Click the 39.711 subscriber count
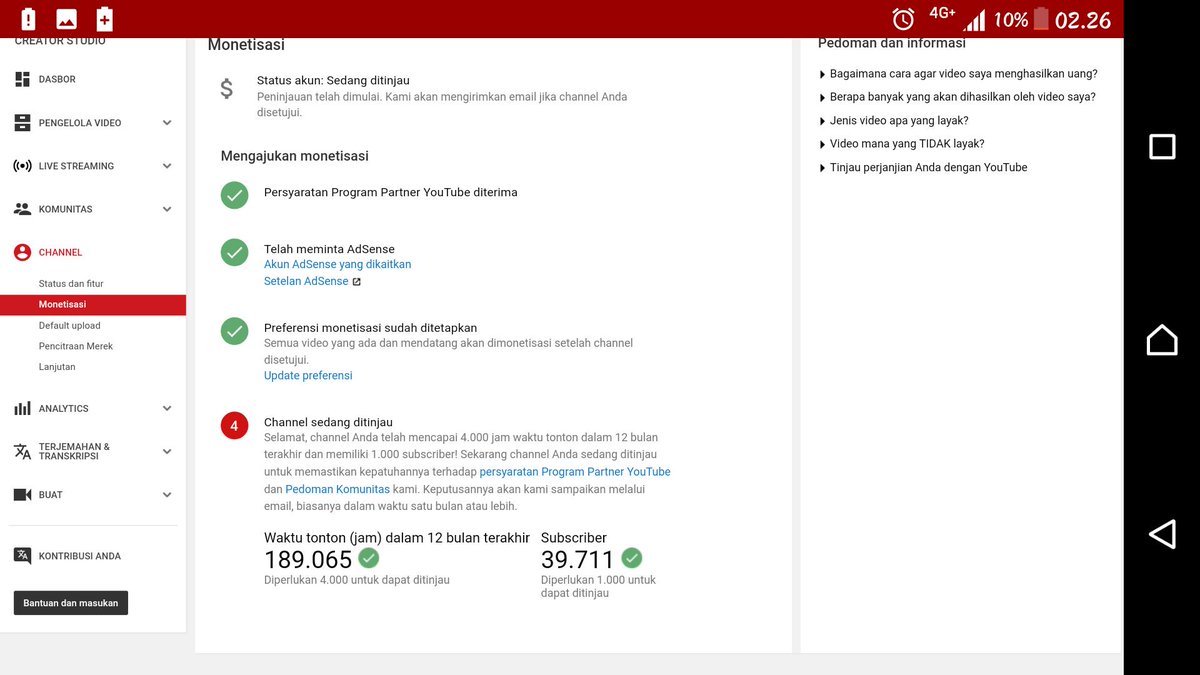The width and height of the screenshot is (1200, 675). (x=578, y=560)
